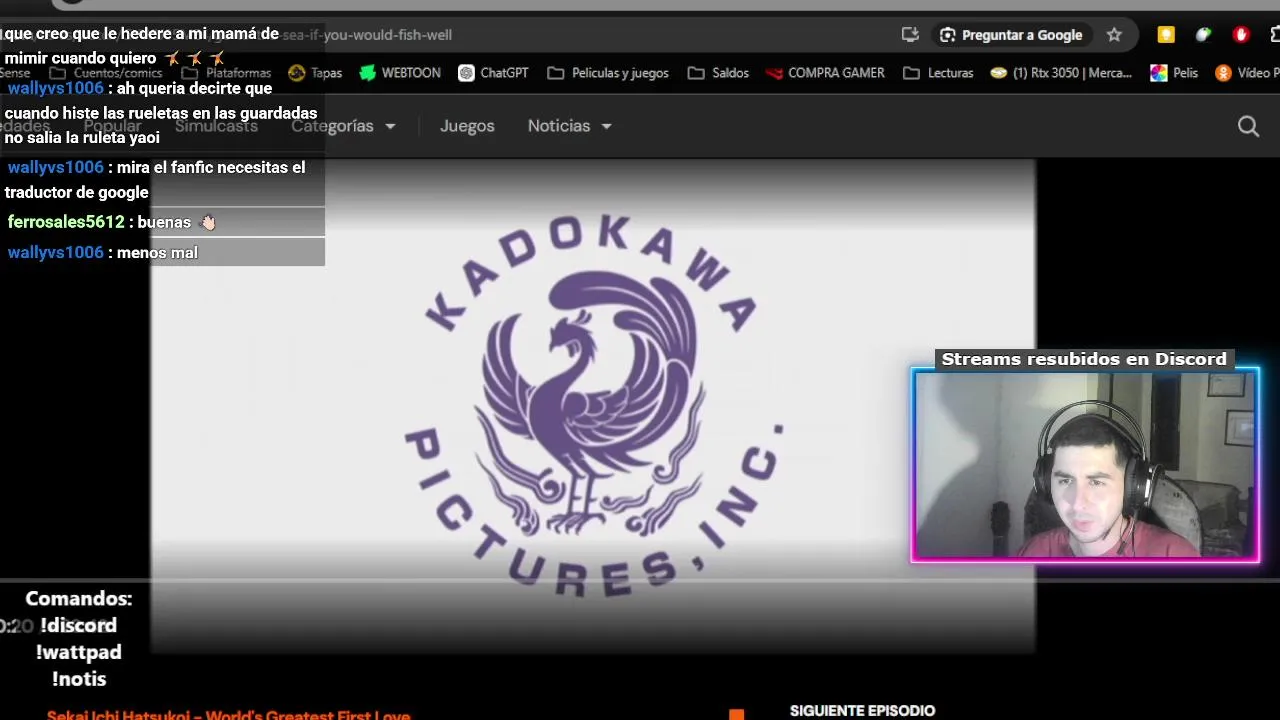Bookmark this page with the star icon
Viewport: 1280px width, 720px height.
coord(1114,35)
